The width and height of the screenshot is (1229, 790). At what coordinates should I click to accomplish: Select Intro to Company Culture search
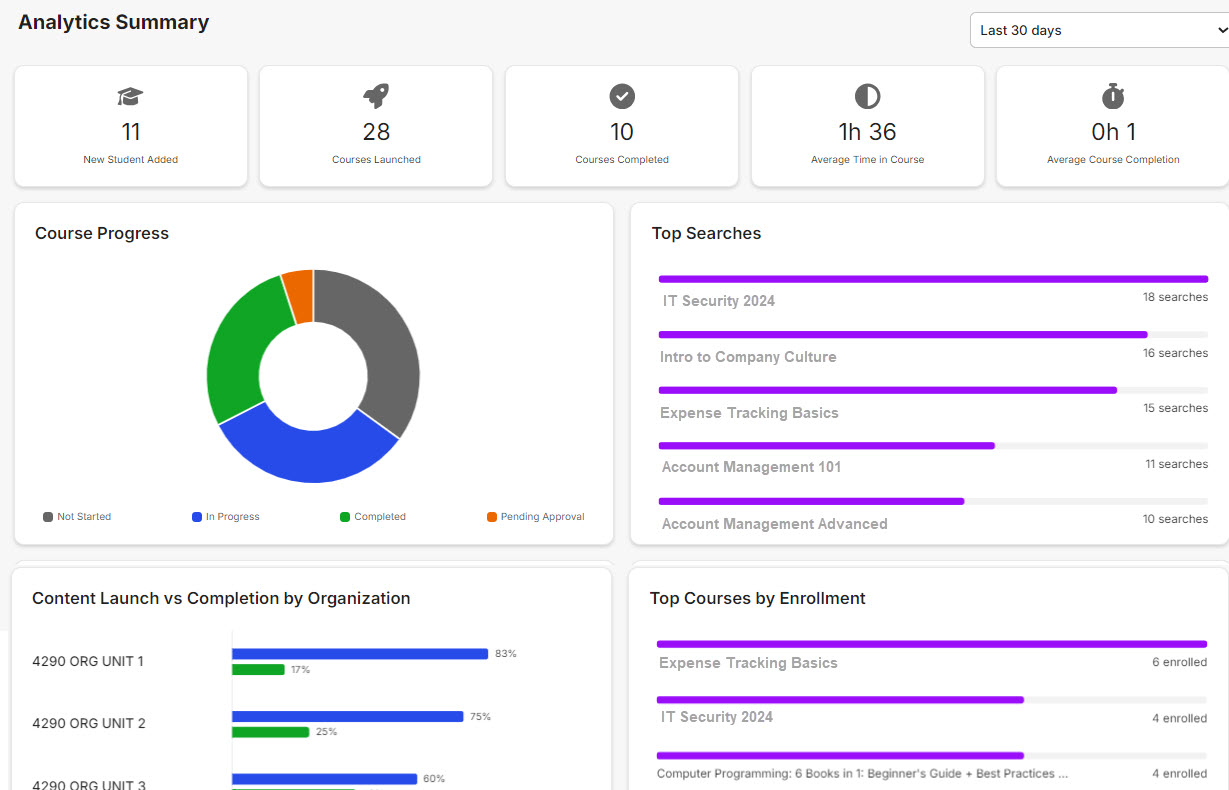[x=748, y=357]
